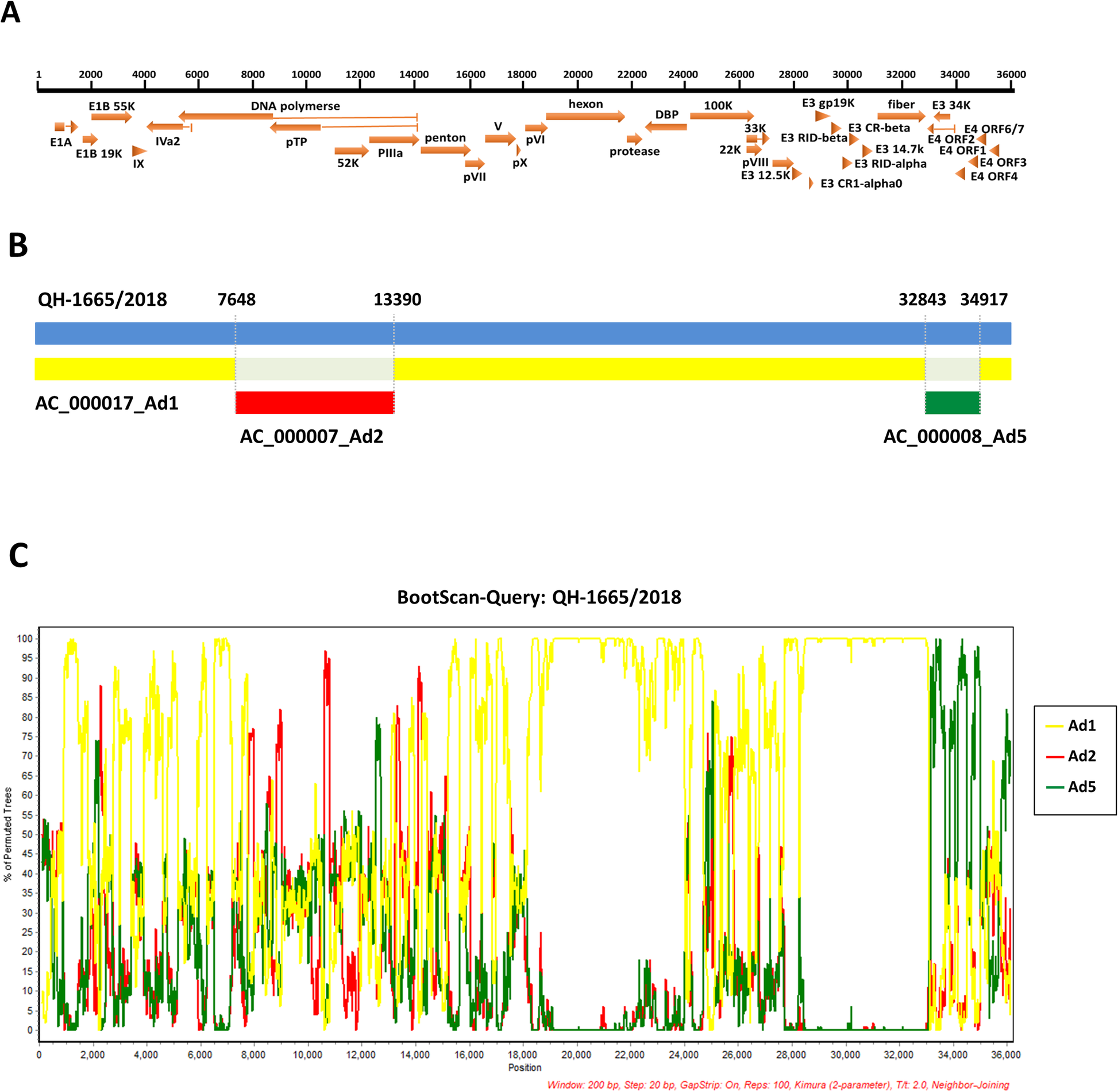
Task: Click the blue QH-1665/2018 genome bar
Action: point(523,333)
